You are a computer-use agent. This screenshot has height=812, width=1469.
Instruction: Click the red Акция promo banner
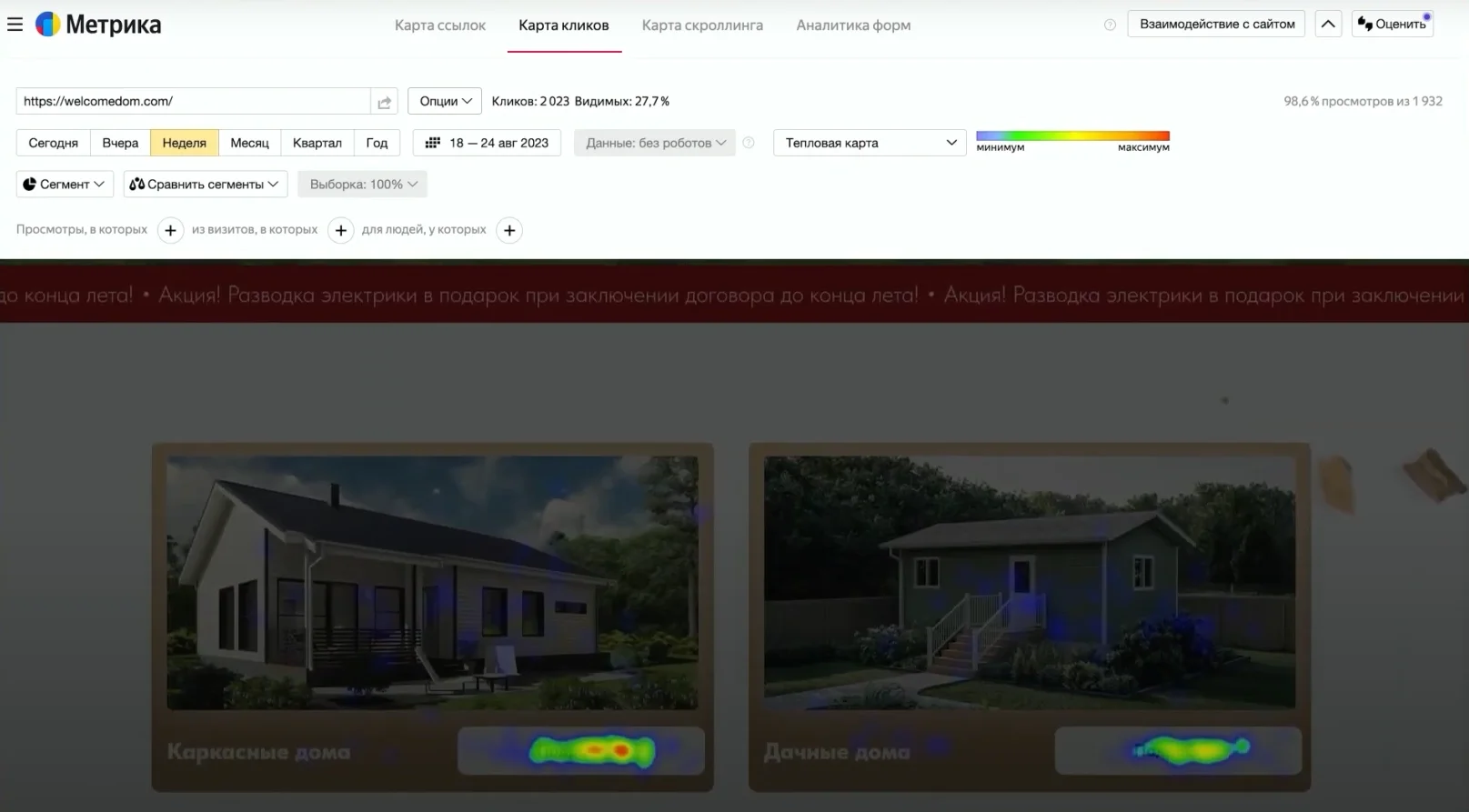pos(734,295)
